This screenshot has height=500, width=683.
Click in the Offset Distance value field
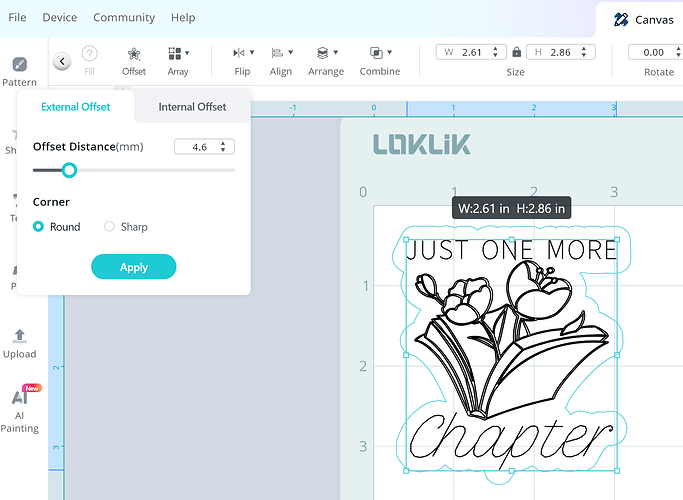coord(199,147)
